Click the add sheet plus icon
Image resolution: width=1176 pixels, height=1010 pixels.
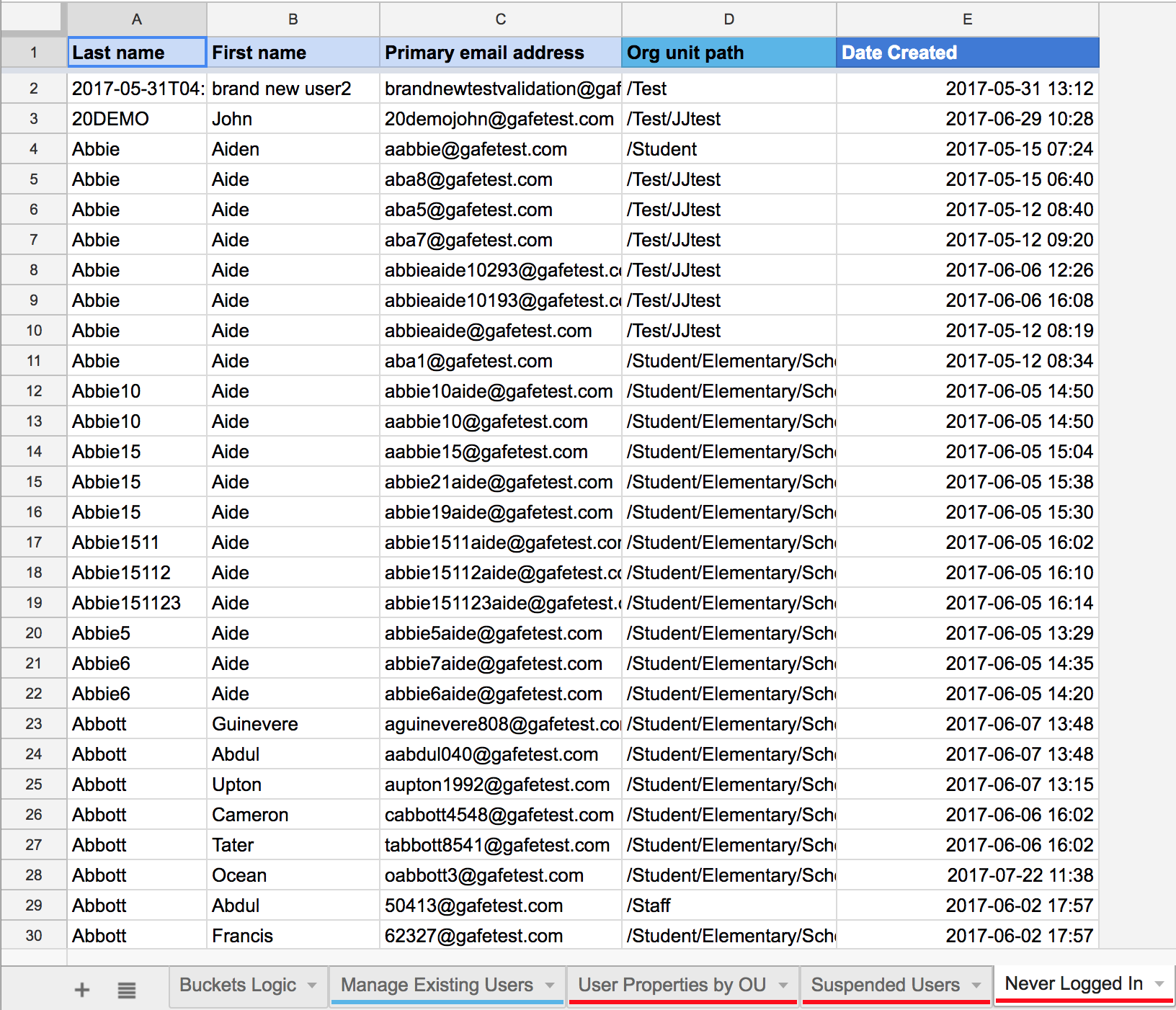pyautogui.click(x=82, y=989)
